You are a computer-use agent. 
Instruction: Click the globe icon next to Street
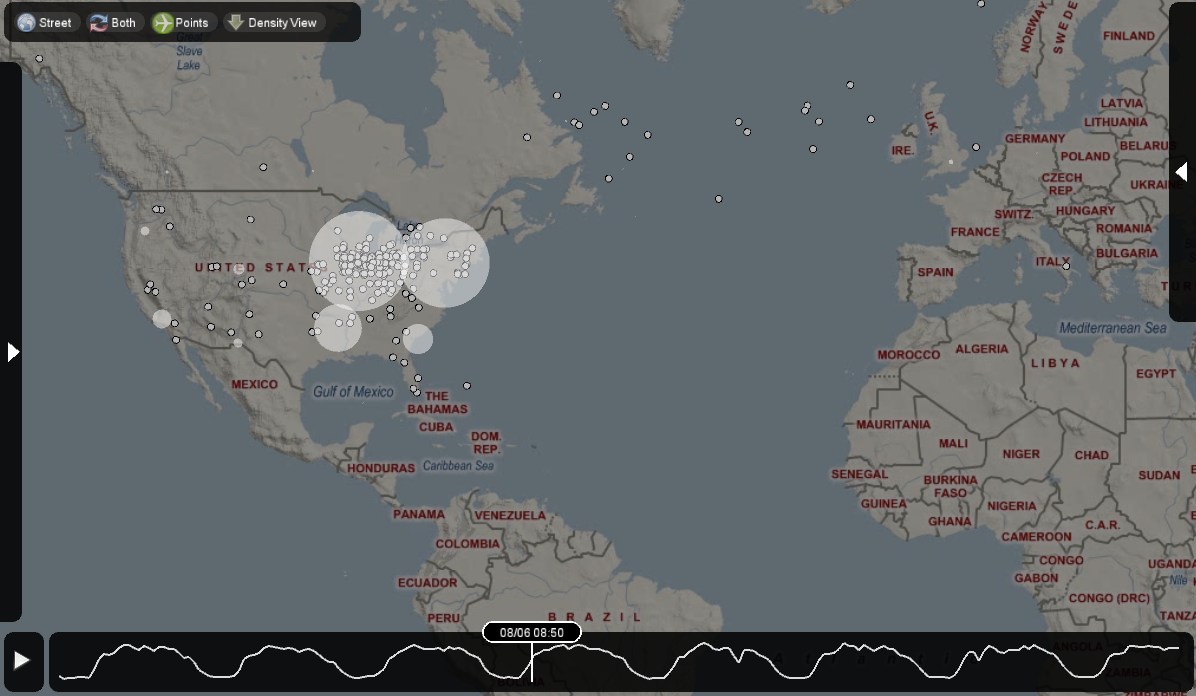coord(27,23)
